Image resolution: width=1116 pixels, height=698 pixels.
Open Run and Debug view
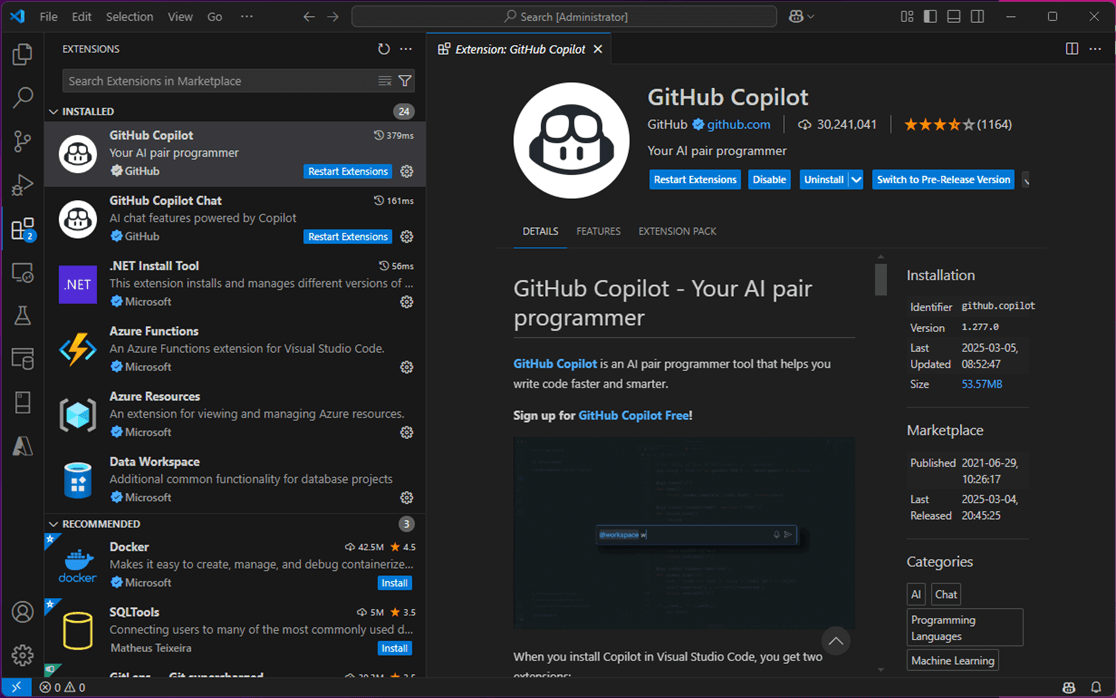pyautogui.click(x=22, y=185)
